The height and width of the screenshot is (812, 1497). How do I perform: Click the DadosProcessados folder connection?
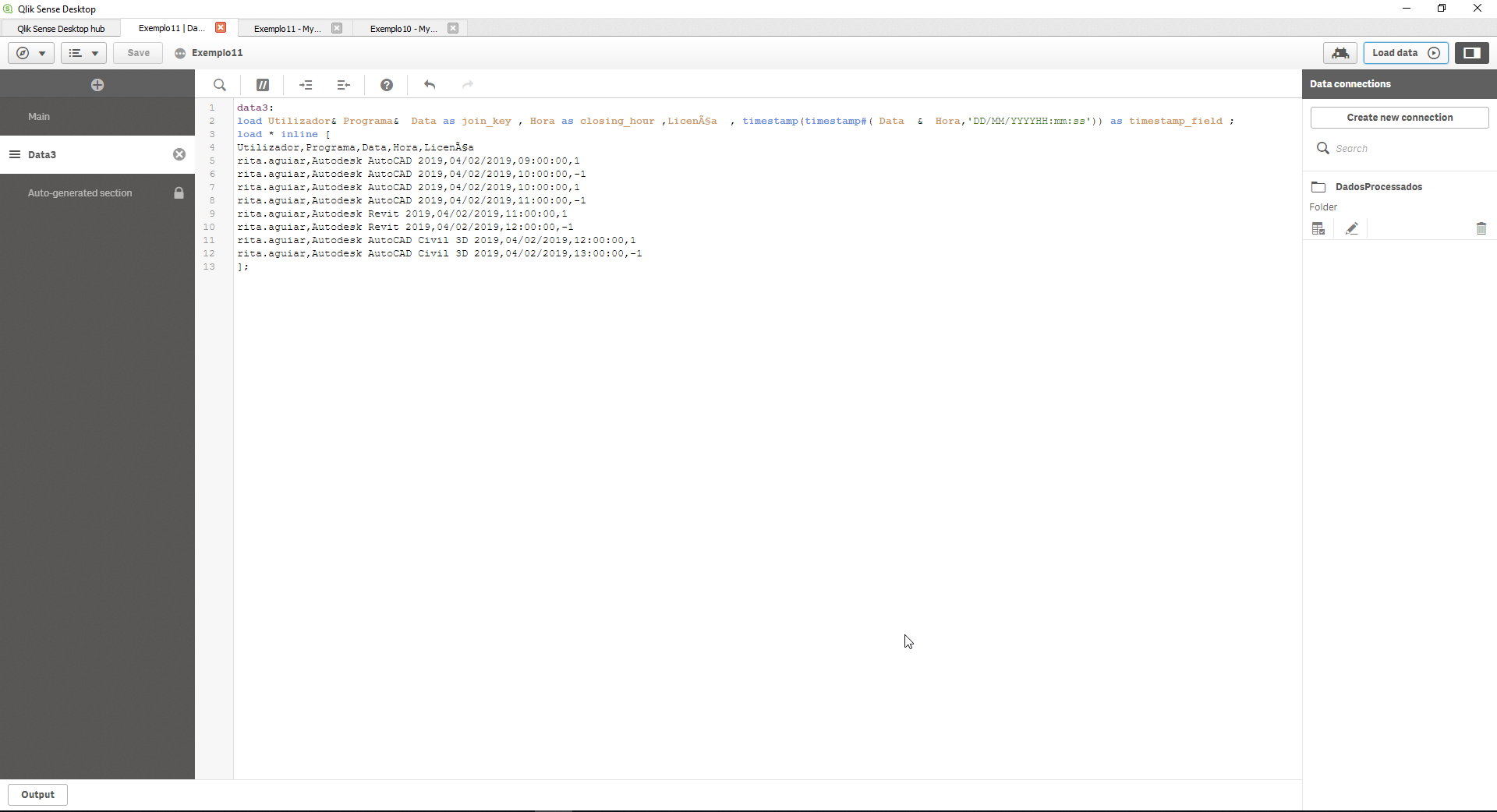(x=1378, y=187)
